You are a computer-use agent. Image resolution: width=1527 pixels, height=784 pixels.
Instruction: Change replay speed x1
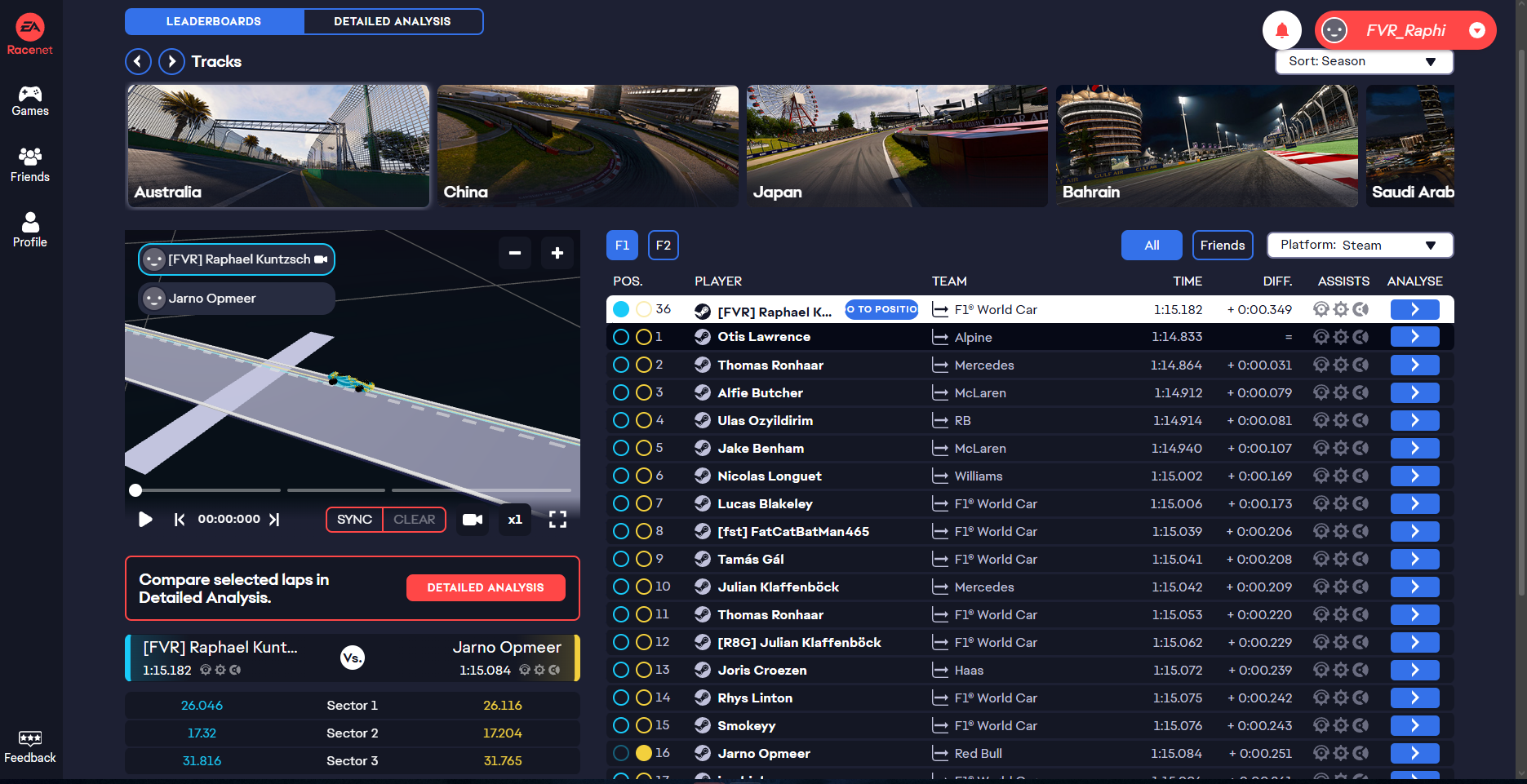pyautogui.click(x=515, y=520)
